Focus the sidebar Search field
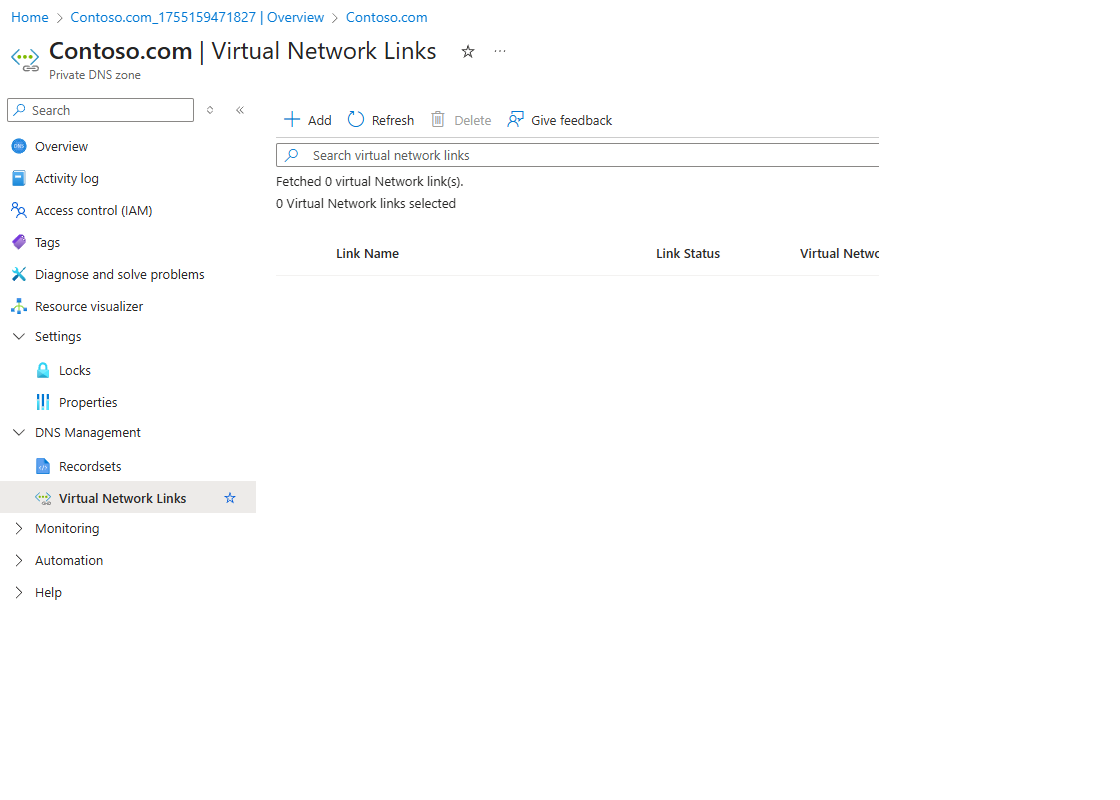The image size is (1120, 800). click(x=101, y=110)
